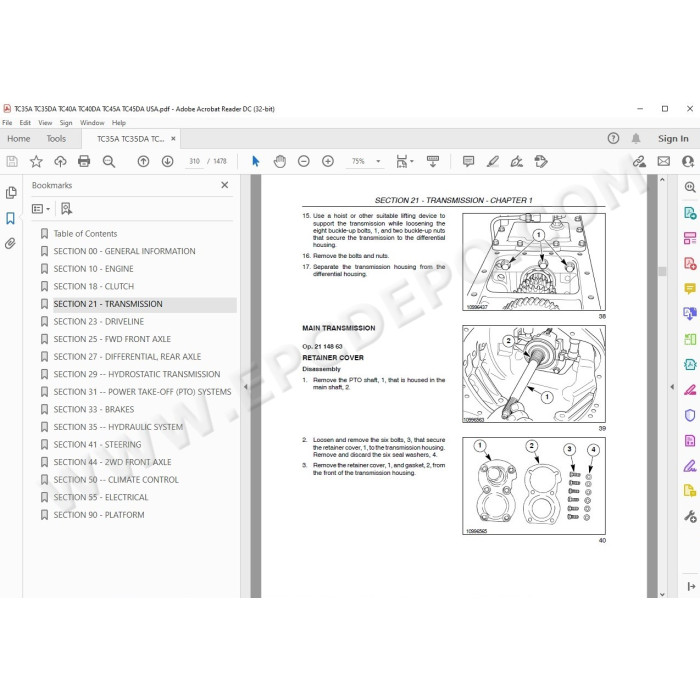Image resolution: width=700 pixels, height=700 pixels.
Task: Click the Sign In link
Action: click(x=673, y=139)
